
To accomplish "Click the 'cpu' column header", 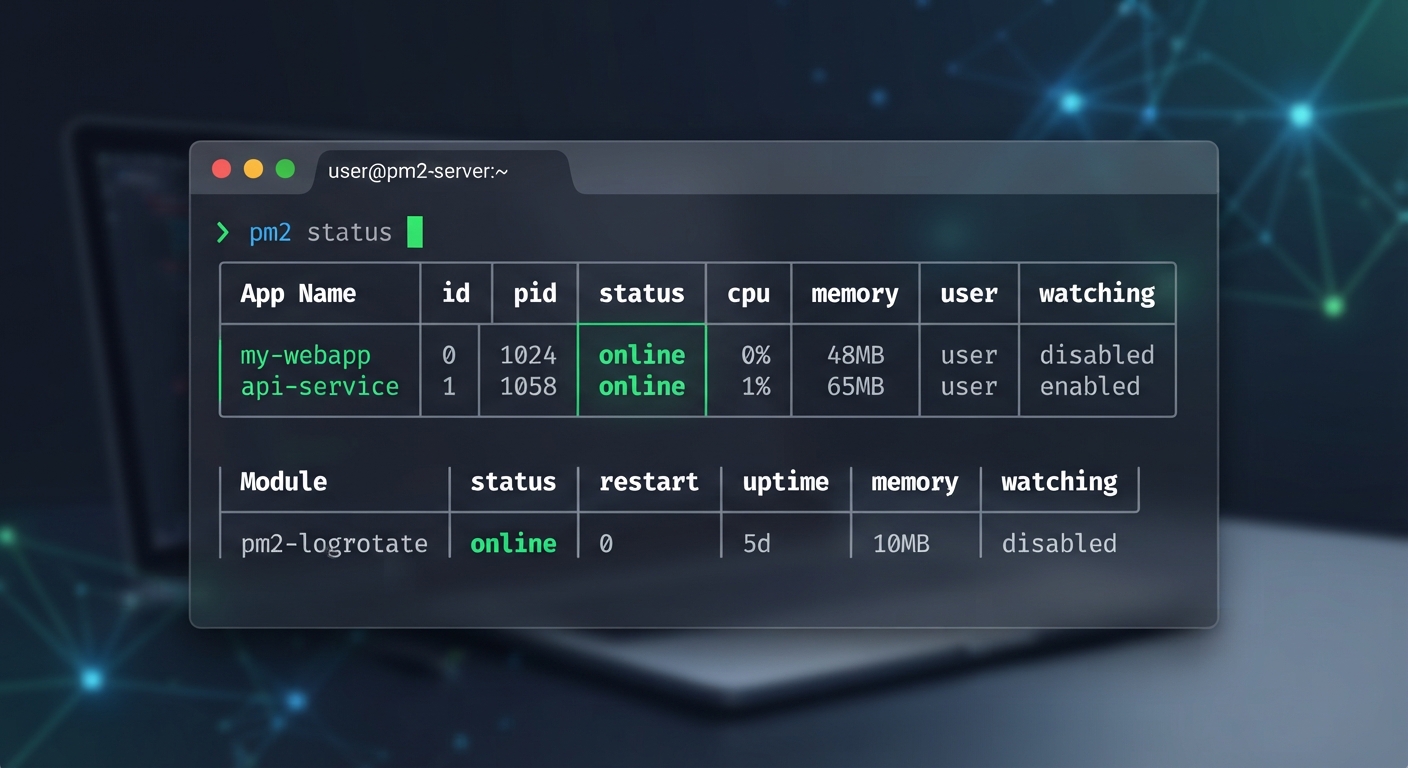I will click(748, 294).
